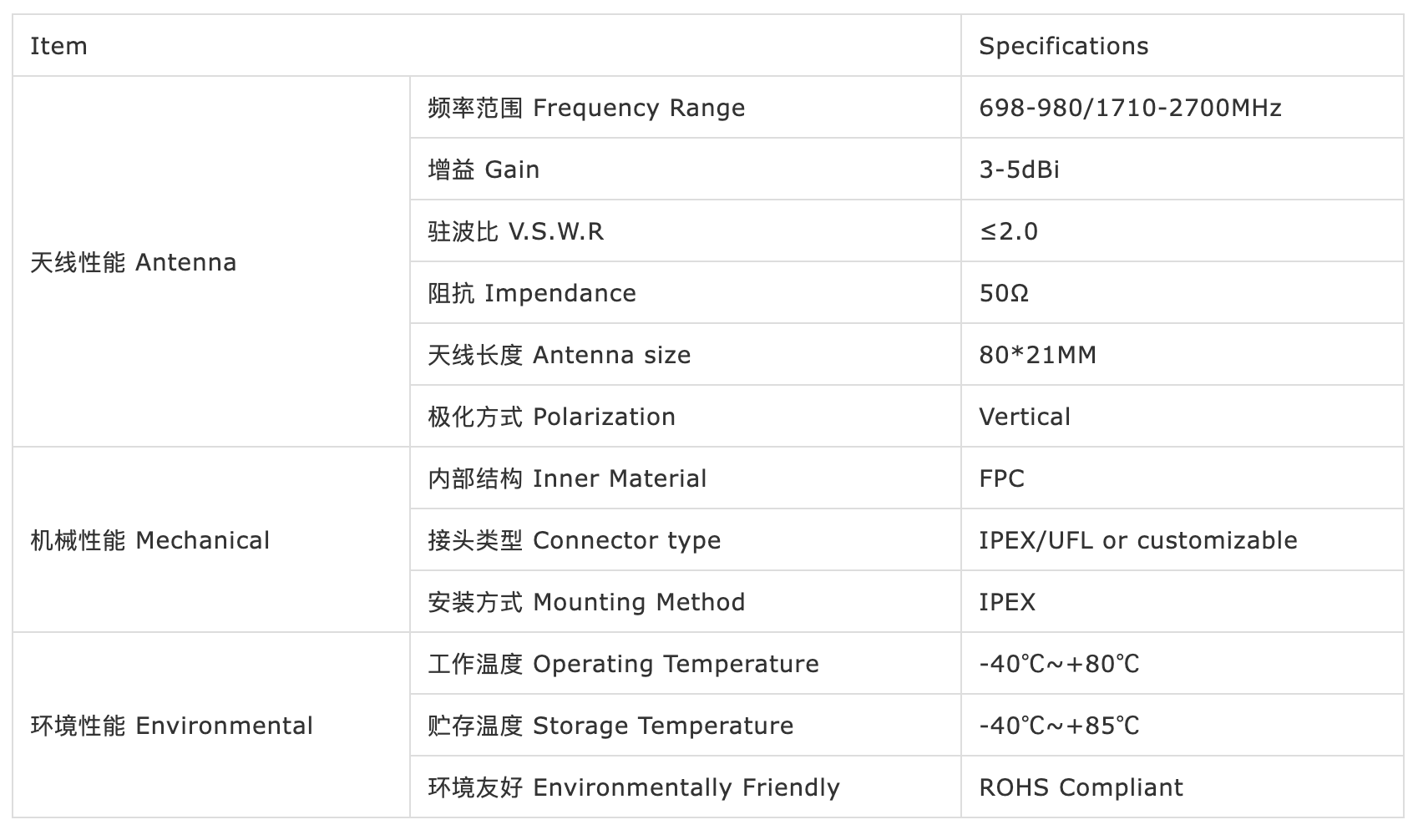
Task: Click the 80*21MM value cell
Action: coord(1037,355)
